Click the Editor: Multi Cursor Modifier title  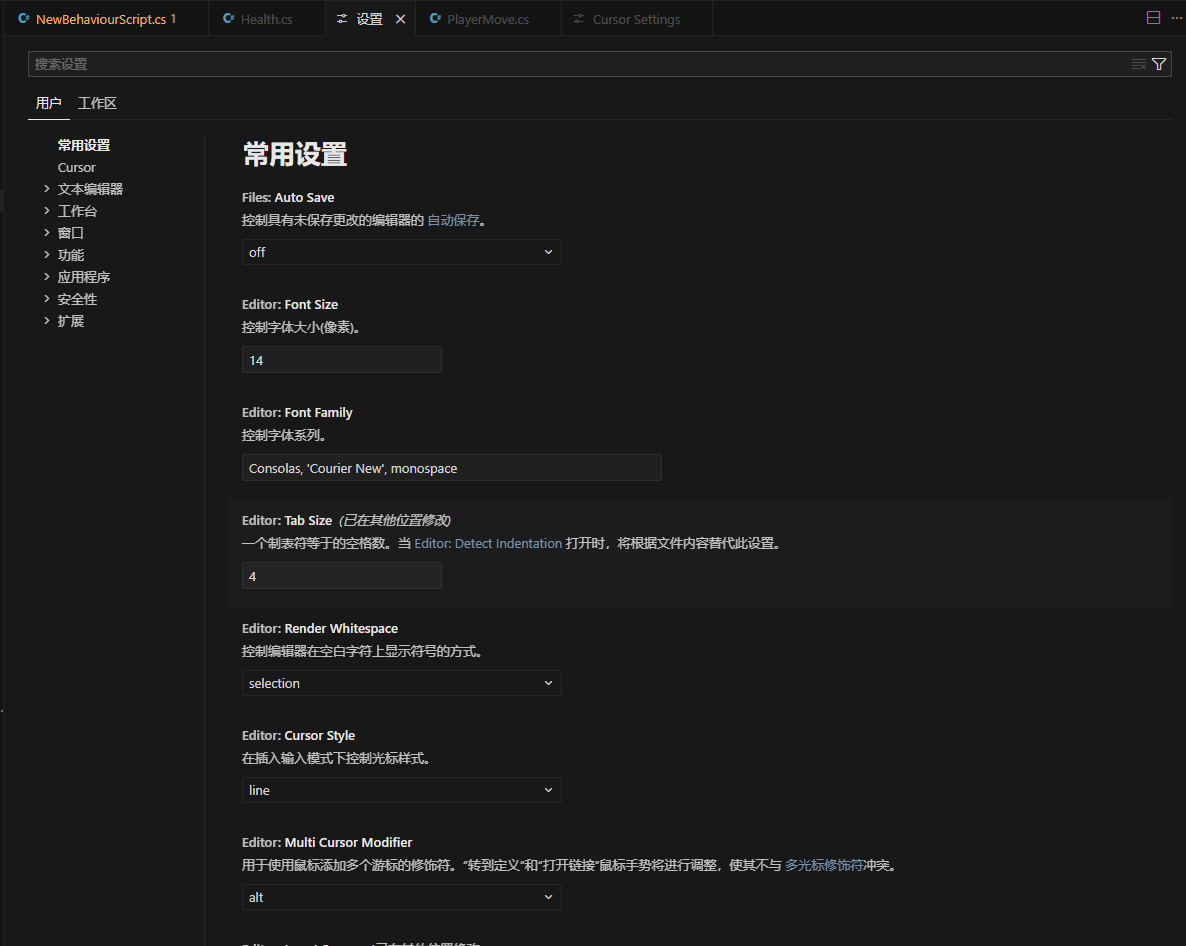328,842
